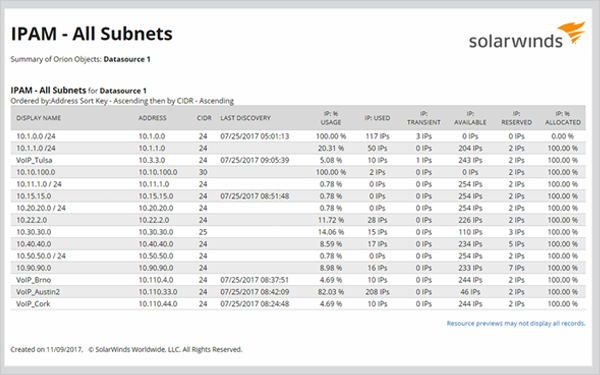Click the 'Ordered by: Address Sort Key' line

(122, 101)
